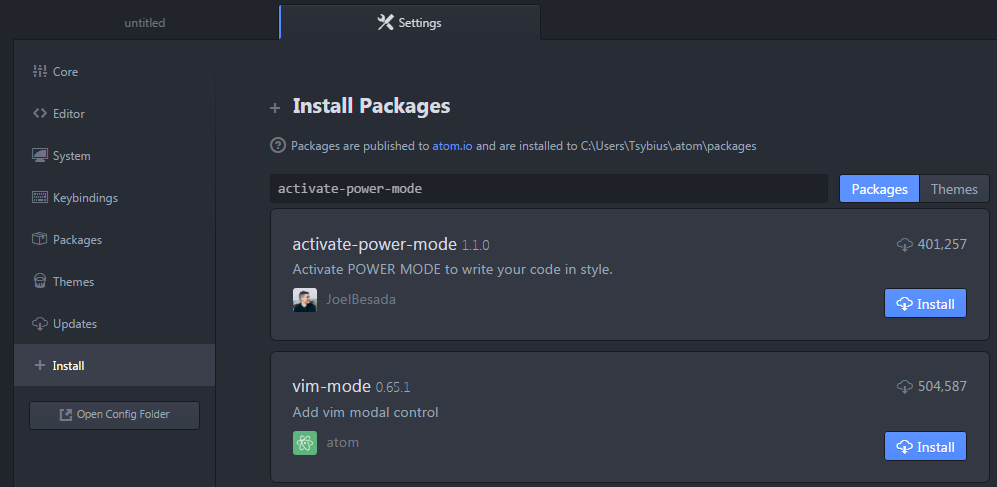Click version 0.65.1 text
This screenshot has height=487, width=997.
click(x=393, y=387)
